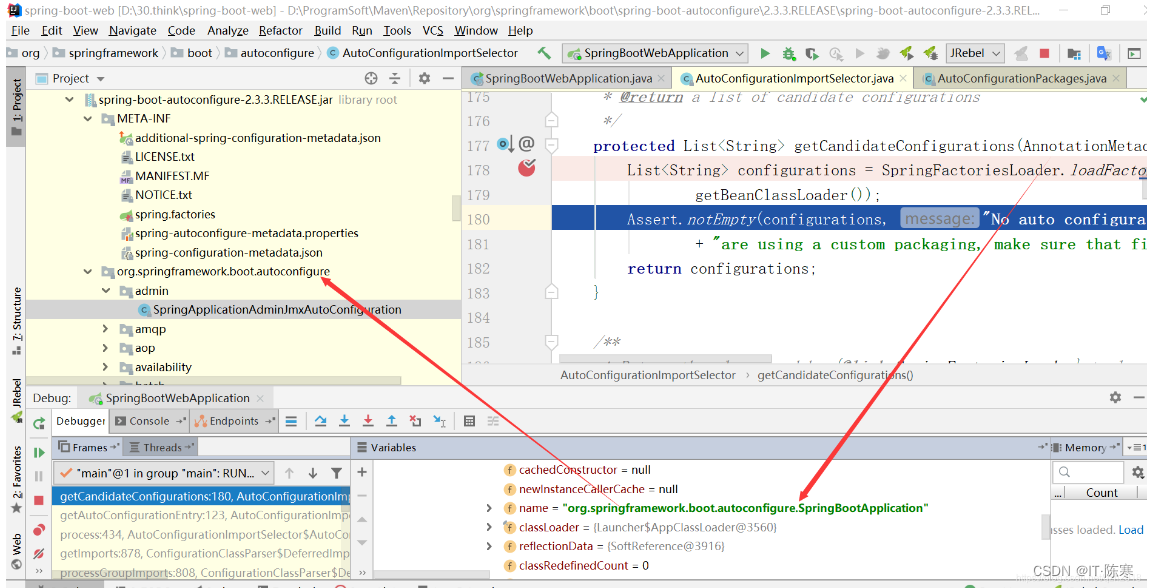Image resolution: width=1149 pixels, height=588 pixels.
Task: Close the AutoConfigurationImportSelector.java tab
Action: pyautogui.click(x=902, y=78)
